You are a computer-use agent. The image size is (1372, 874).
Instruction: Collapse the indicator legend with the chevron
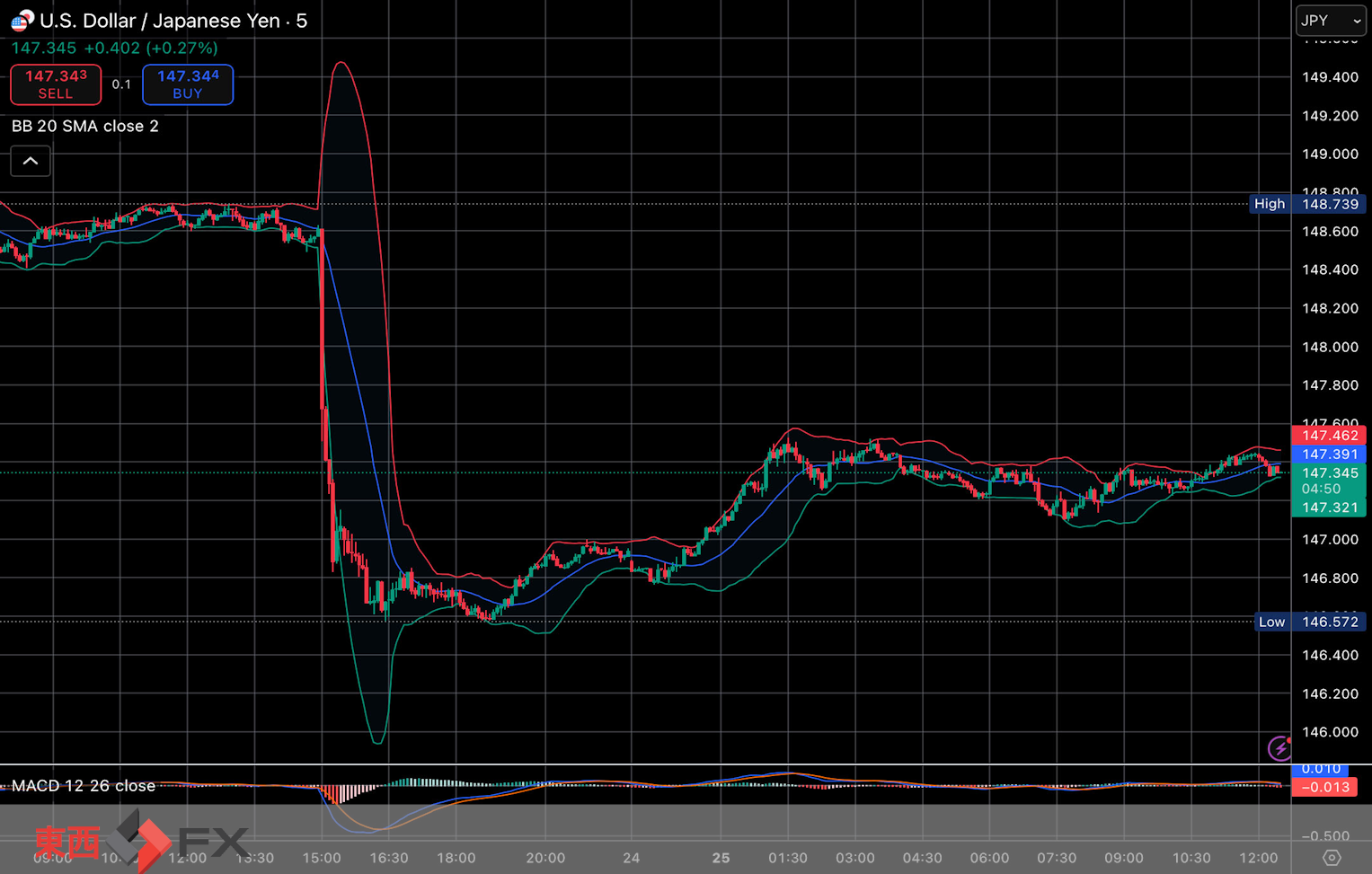(x=31, y=162)
